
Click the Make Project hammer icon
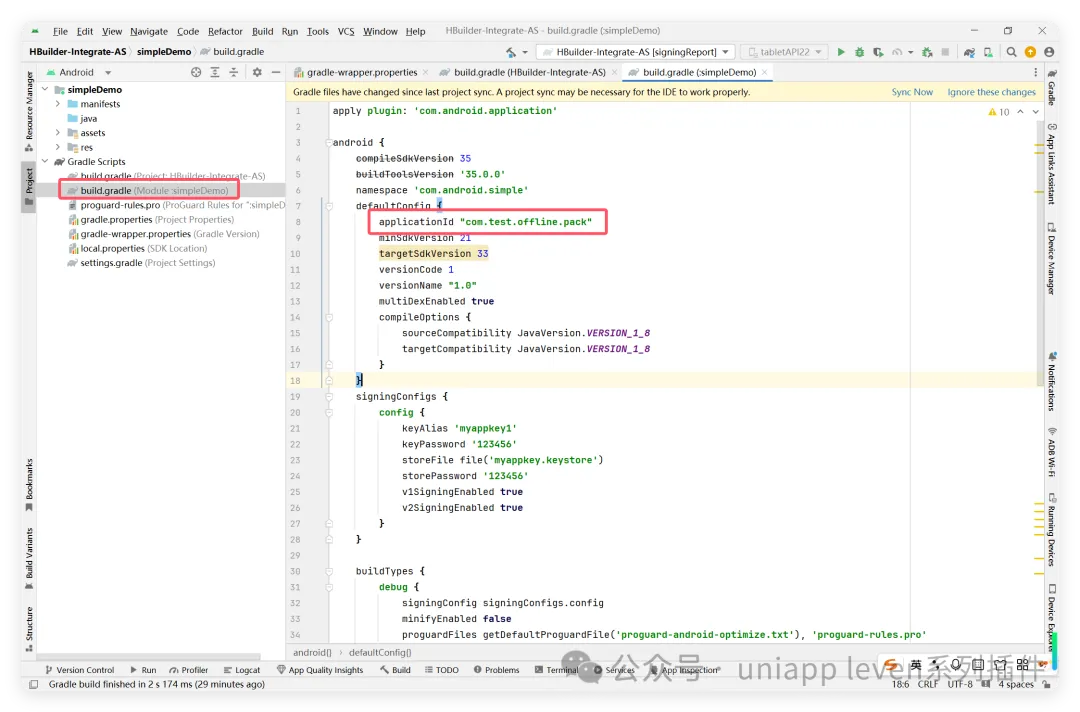click(x=510, y=52)
